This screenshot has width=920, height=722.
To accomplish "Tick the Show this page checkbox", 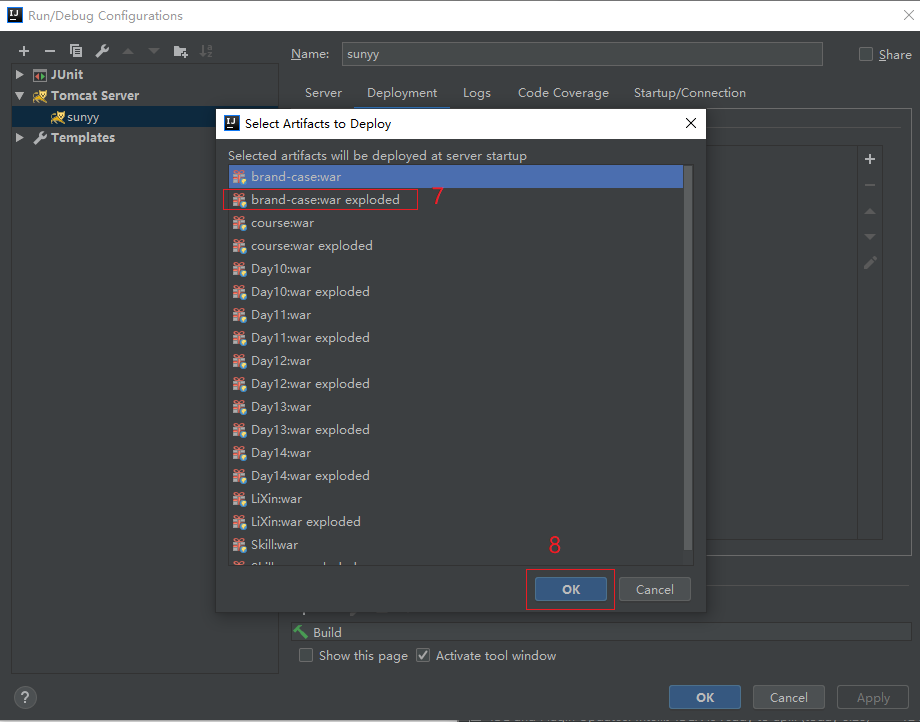I will point(307,656).
